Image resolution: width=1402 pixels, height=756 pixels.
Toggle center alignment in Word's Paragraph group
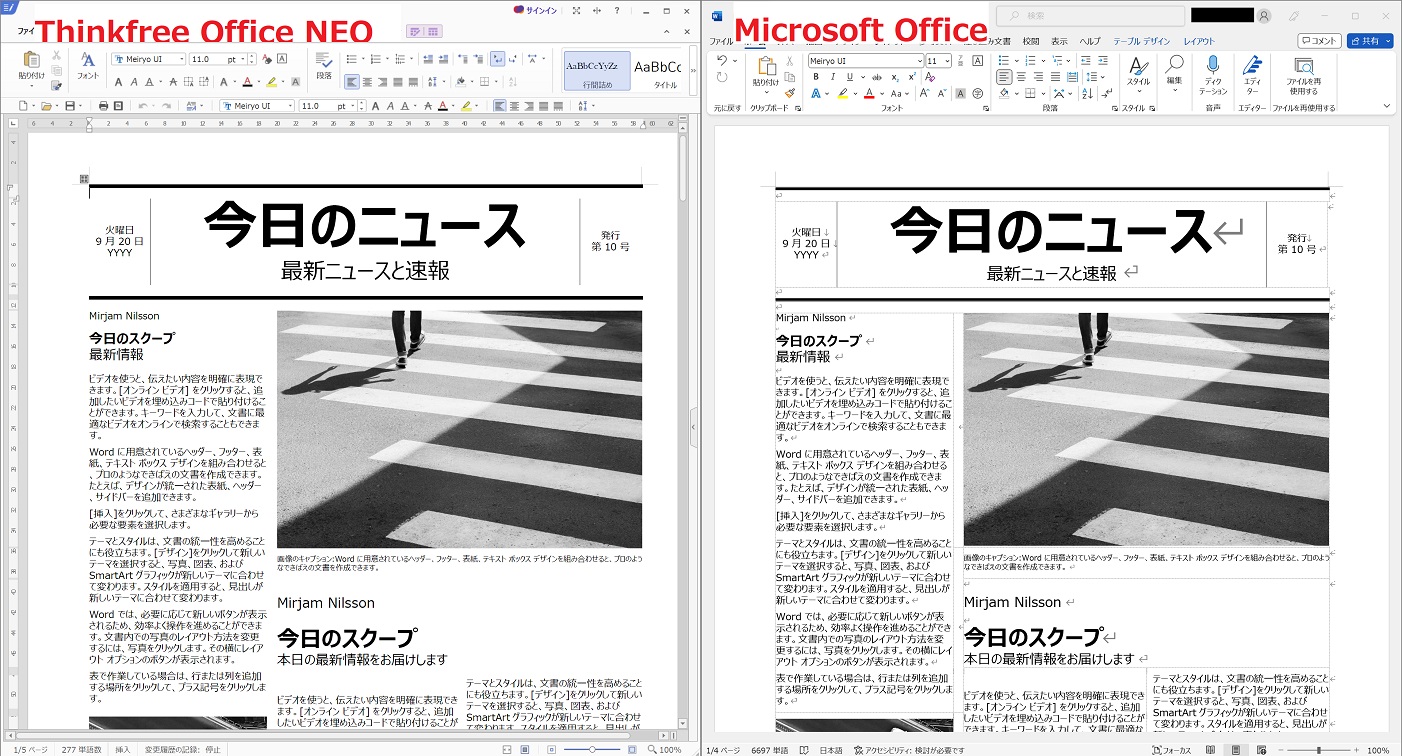(1022, 77)
